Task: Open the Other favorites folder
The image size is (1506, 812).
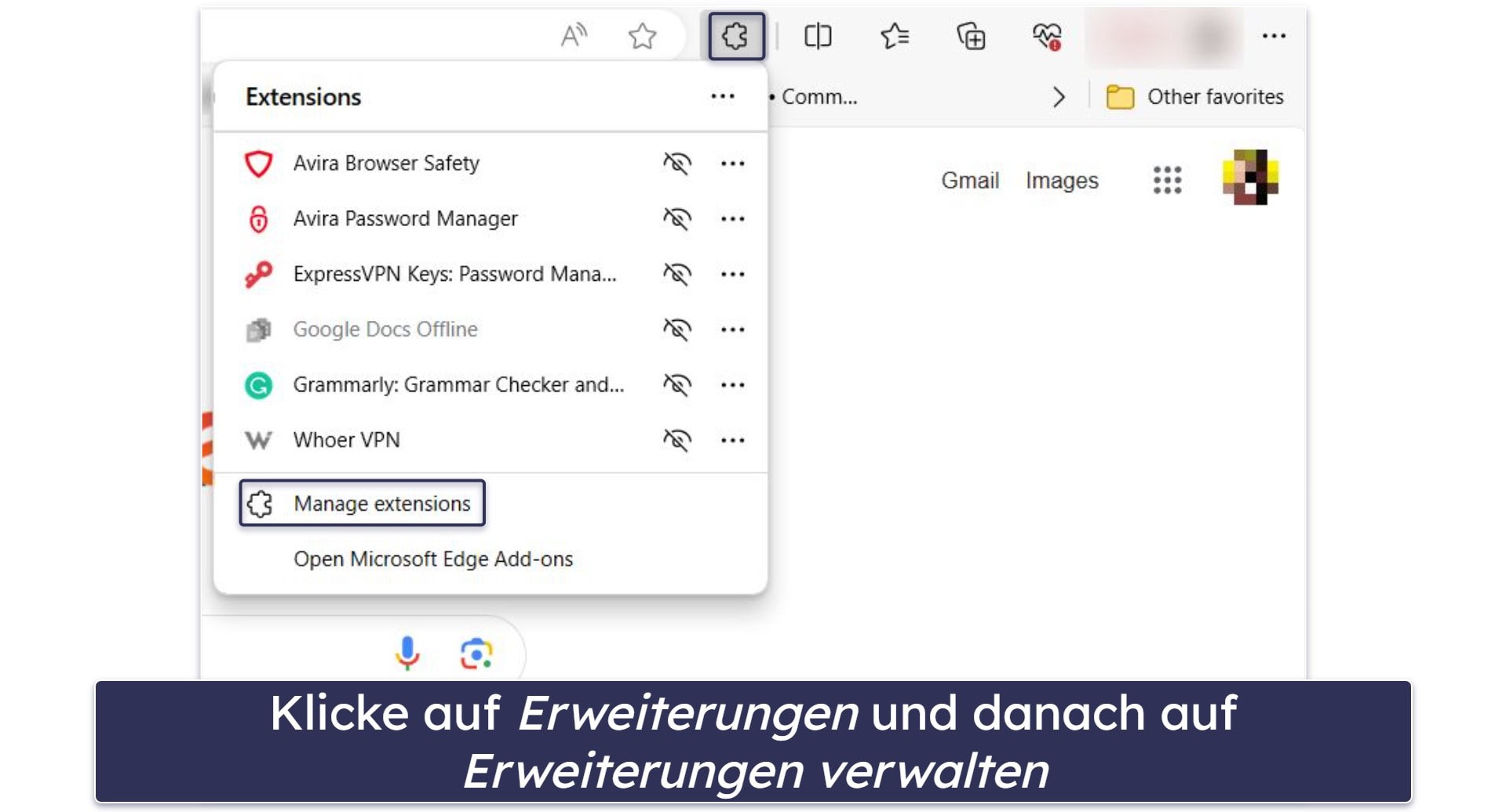Action: click(x=1194, y=96)
